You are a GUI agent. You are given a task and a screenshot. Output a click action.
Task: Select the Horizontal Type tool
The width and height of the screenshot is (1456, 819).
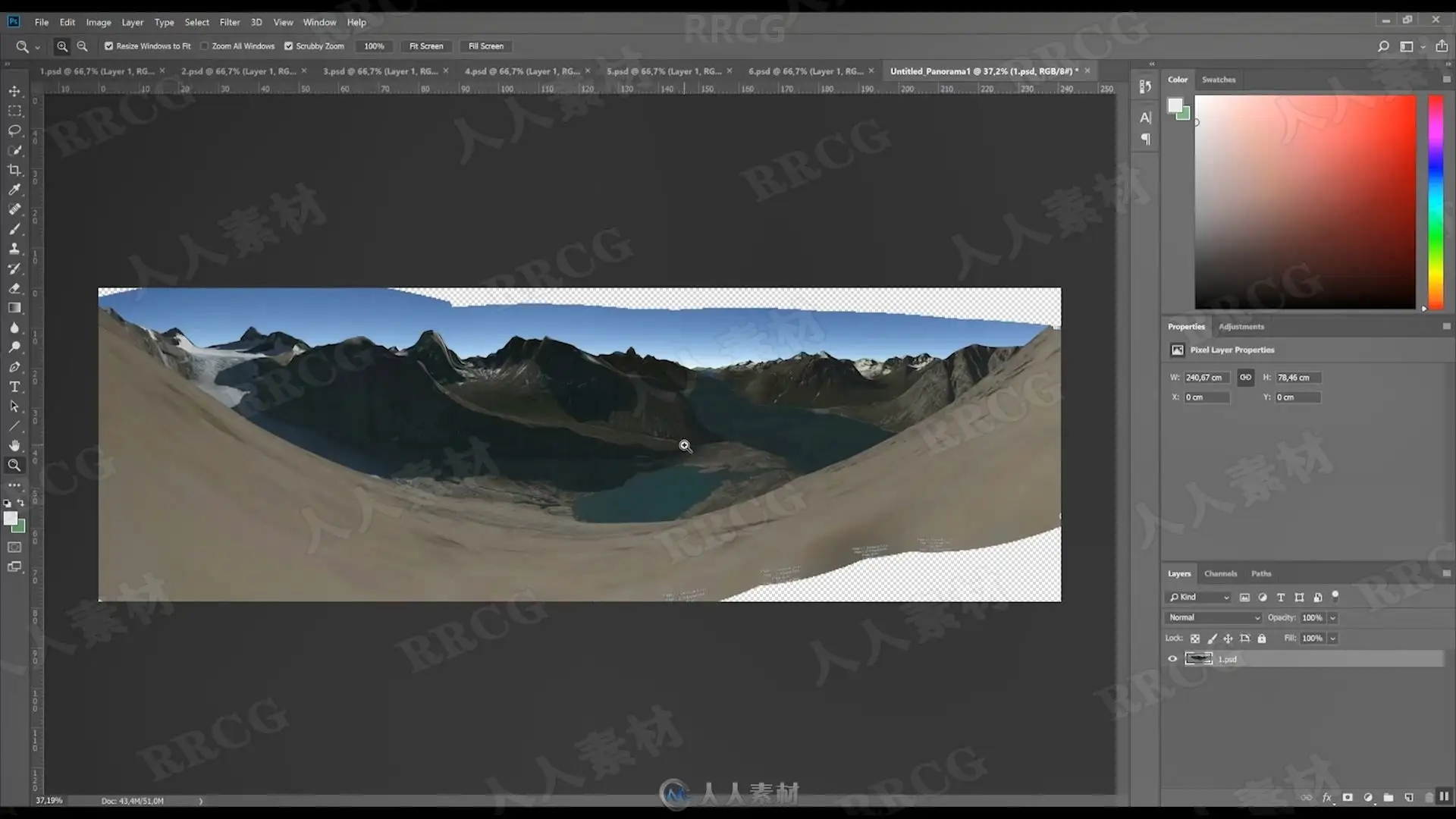(x=14, y=387)
